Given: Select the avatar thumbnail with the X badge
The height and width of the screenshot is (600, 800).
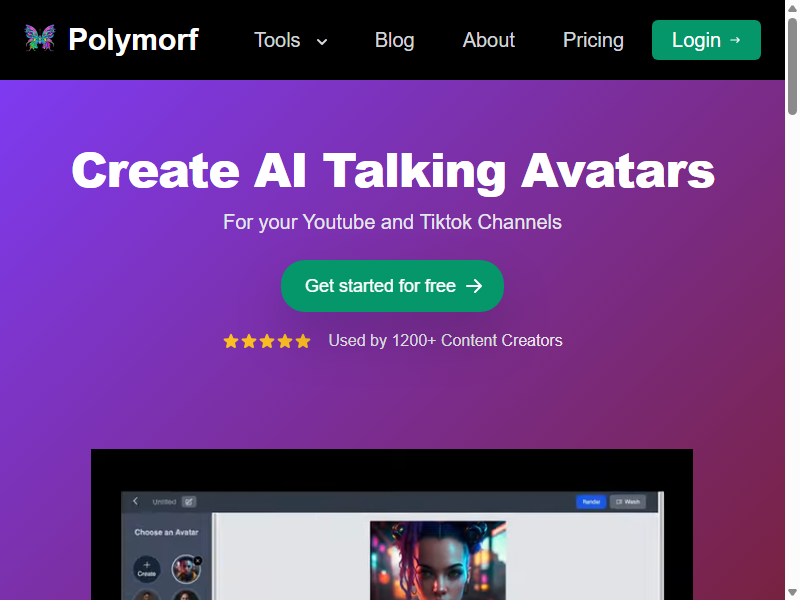Looking at the screenshot, I should coord(186,569).
